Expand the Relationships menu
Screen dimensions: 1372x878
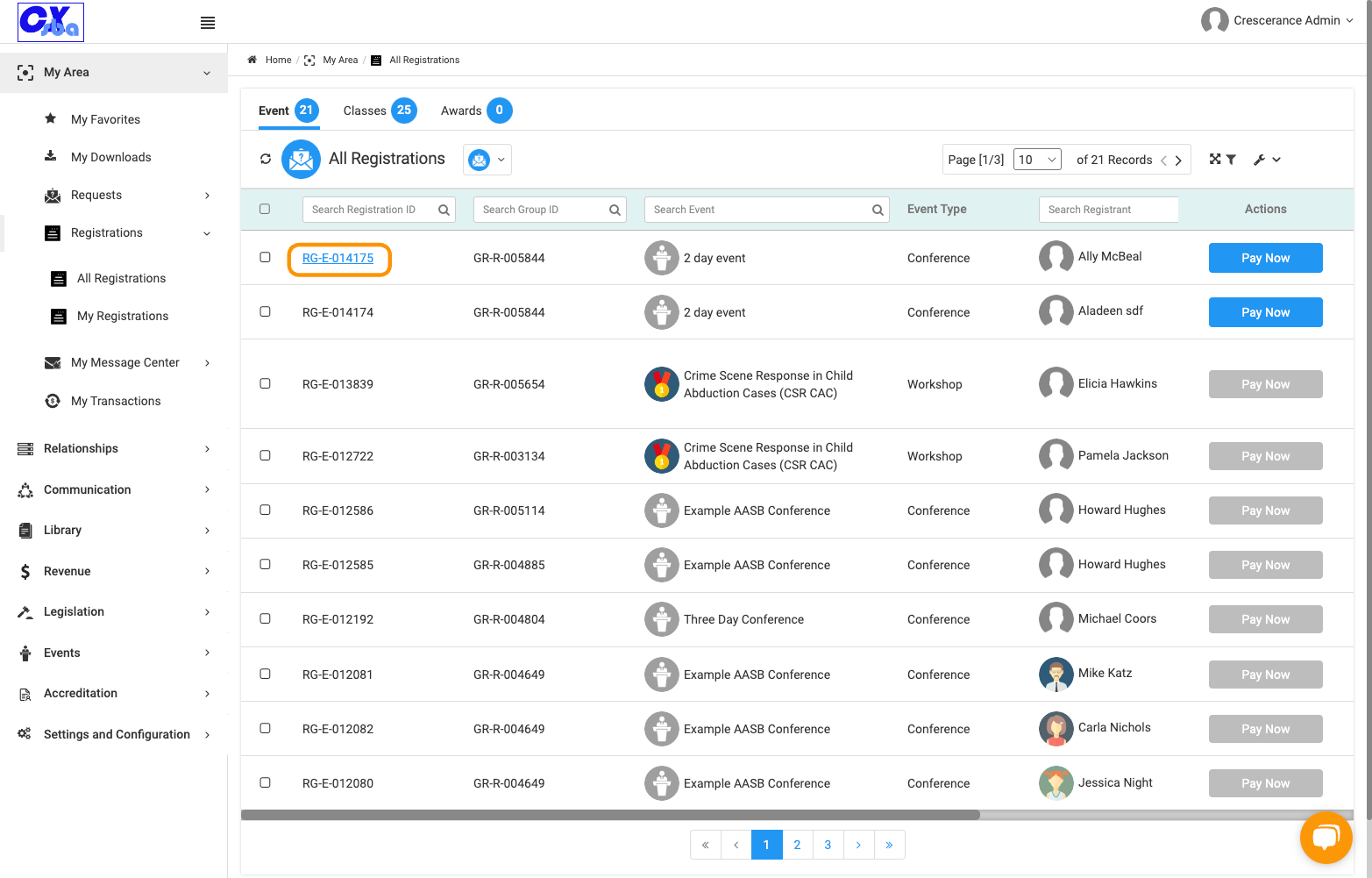pos(114,448)
